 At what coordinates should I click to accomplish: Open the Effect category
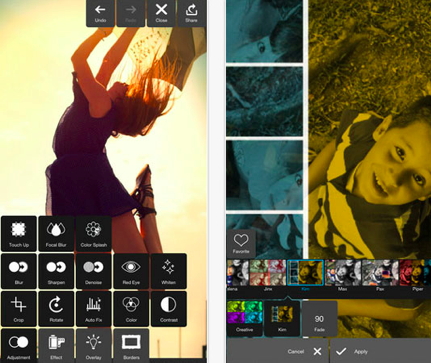click(x=56, y=346)
